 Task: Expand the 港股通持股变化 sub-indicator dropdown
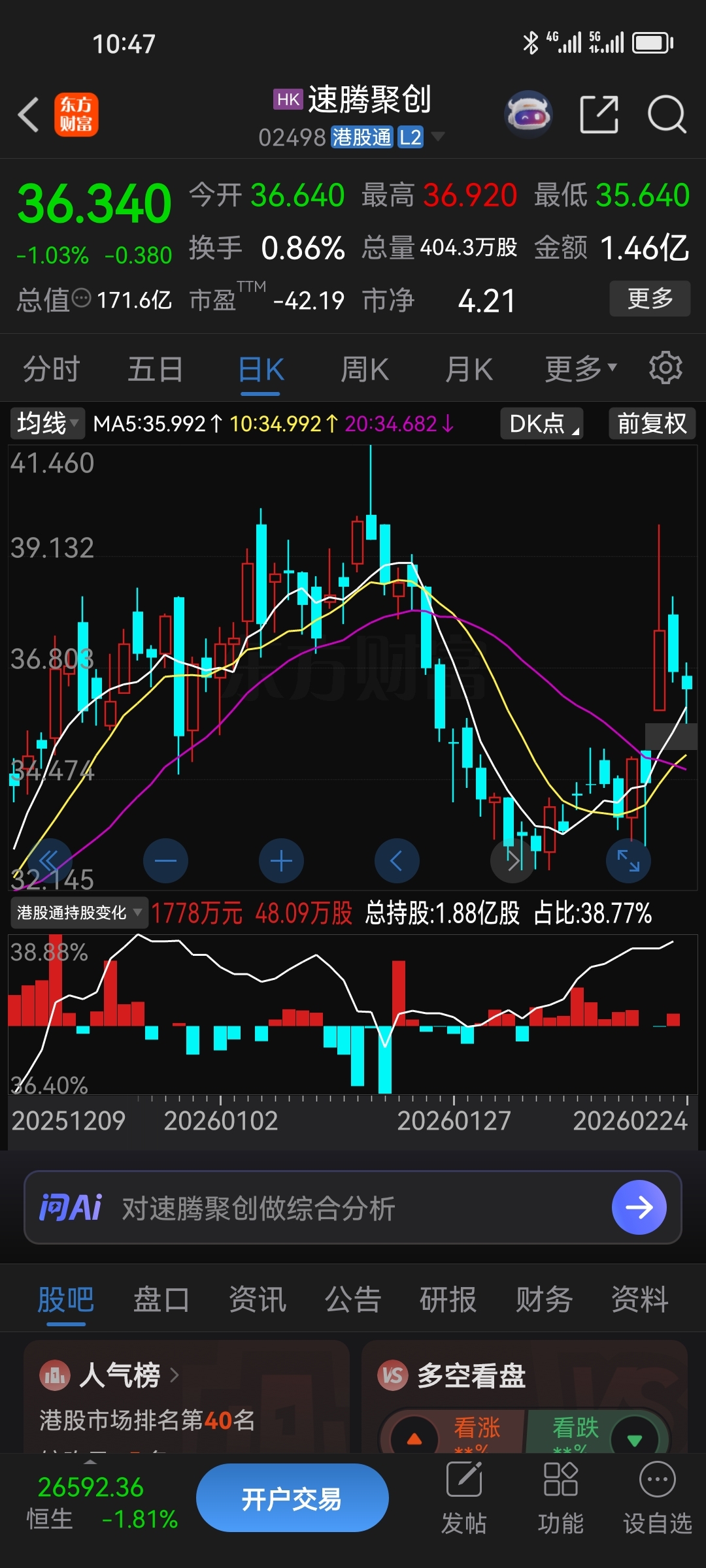(79, 913)
